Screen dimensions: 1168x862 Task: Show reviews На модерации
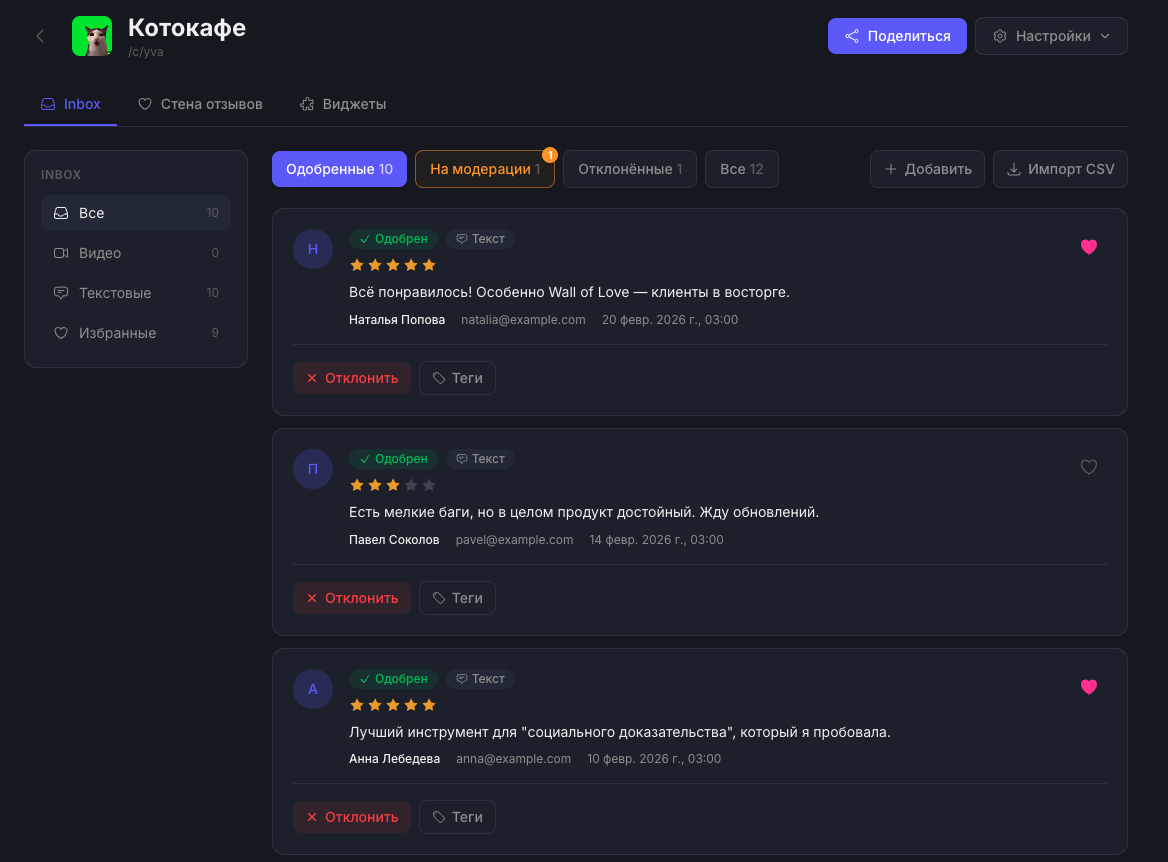(x=485, y=169)
